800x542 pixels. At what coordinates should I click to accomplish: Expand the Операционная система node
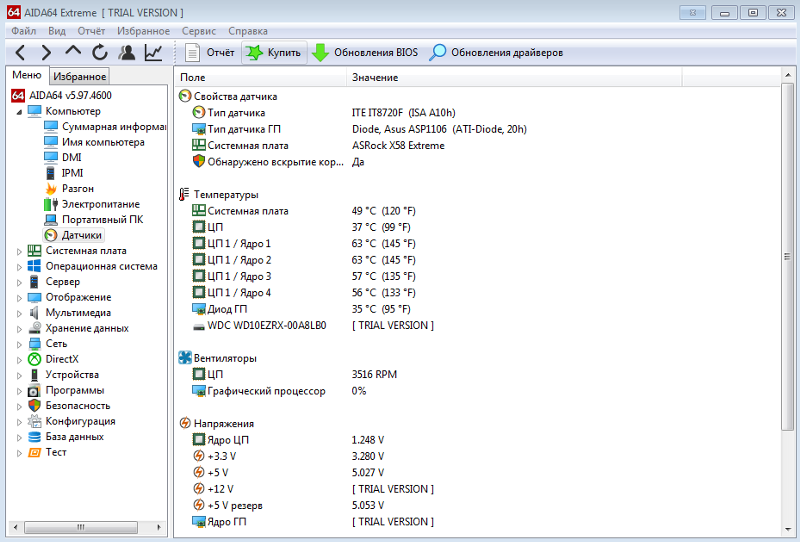click(x=19, y=266)
